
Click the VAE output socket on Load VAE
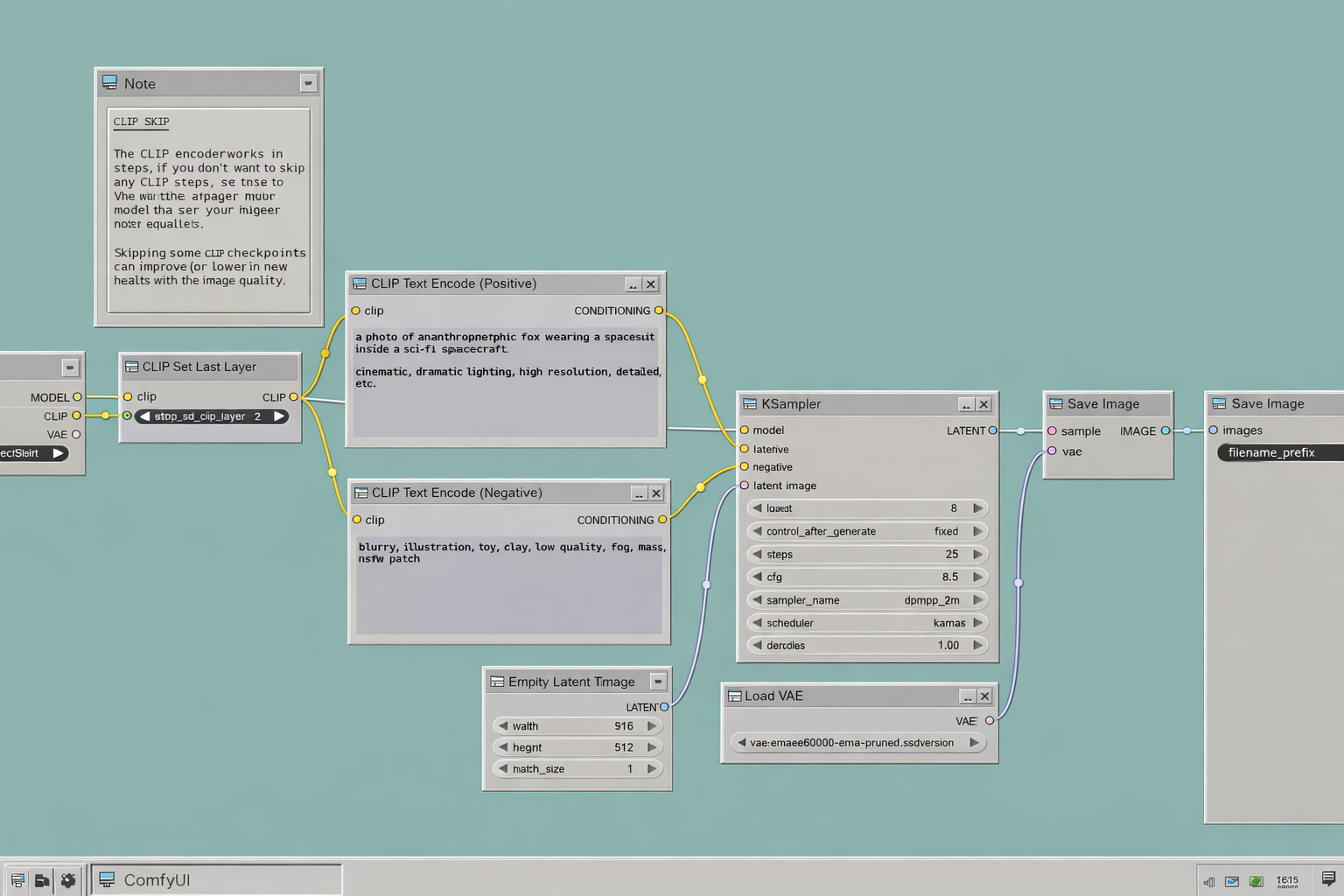pos(990,721)
